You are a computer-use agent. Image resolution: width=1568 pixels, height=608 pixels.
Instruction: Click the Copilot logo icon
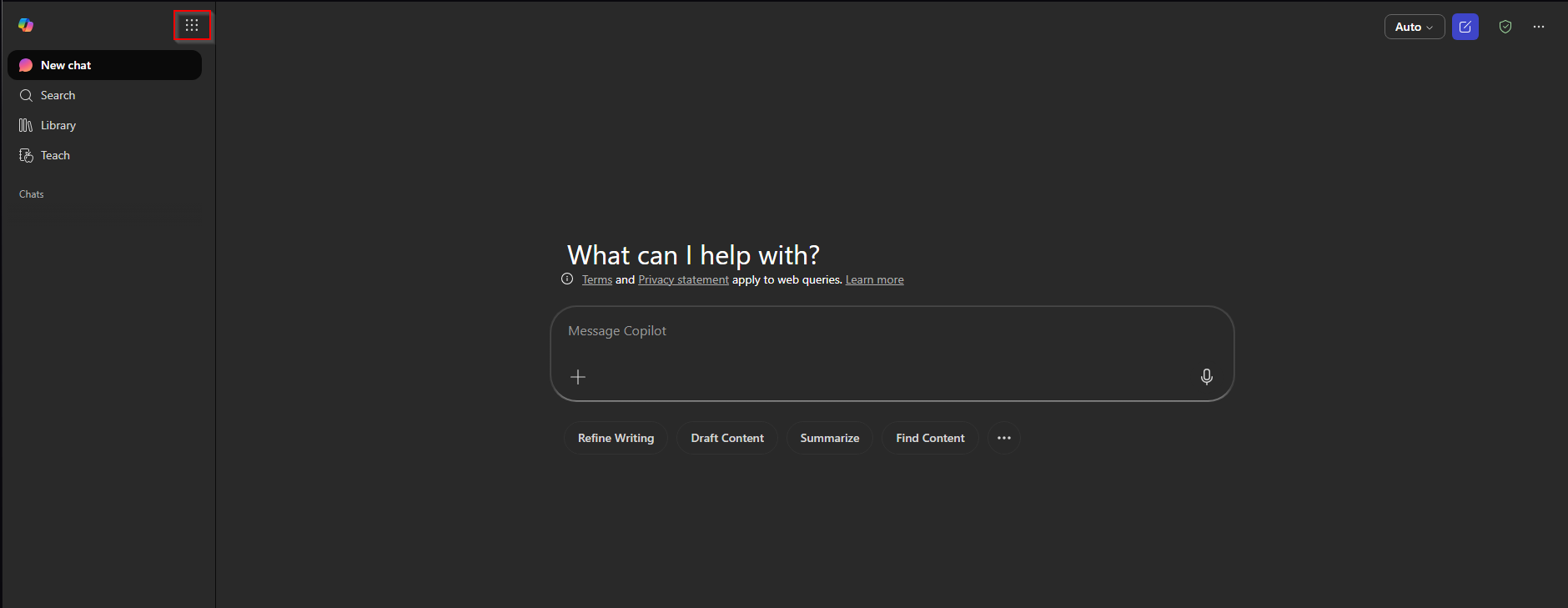pyautogui.click(x=26, y=25)
